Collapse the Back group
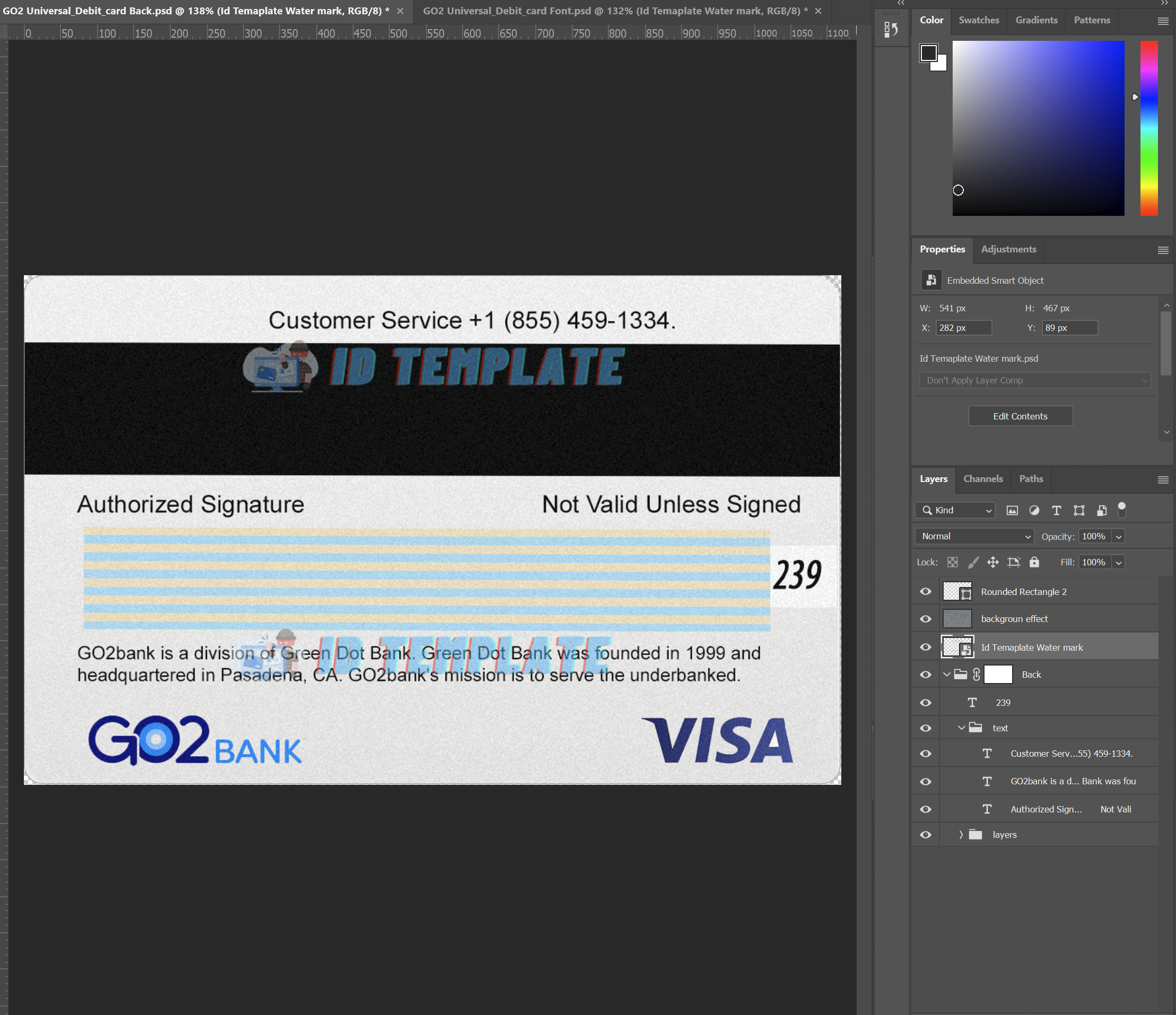The image size is (1176, 1015). pos(947,675)
